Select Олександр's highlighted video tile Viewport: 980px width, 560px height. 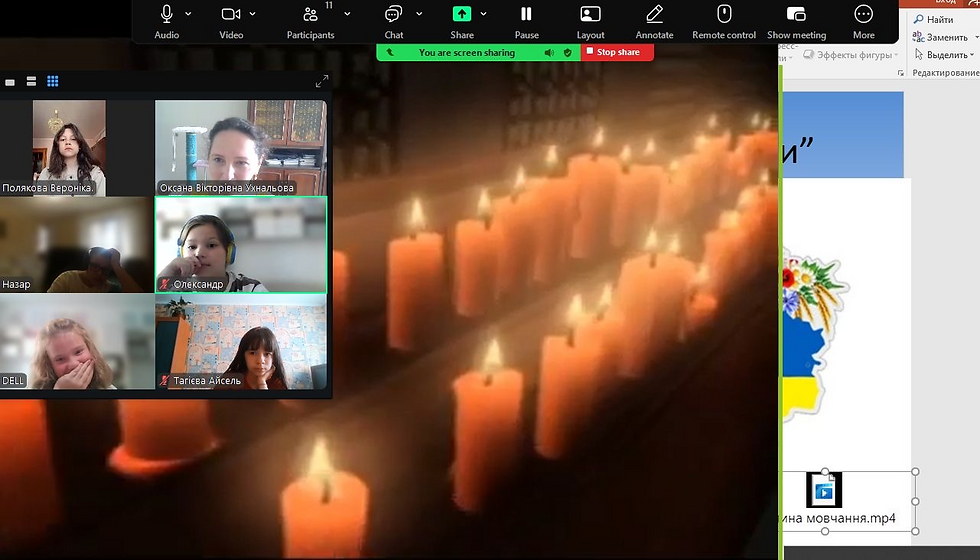tap(241, 245)
